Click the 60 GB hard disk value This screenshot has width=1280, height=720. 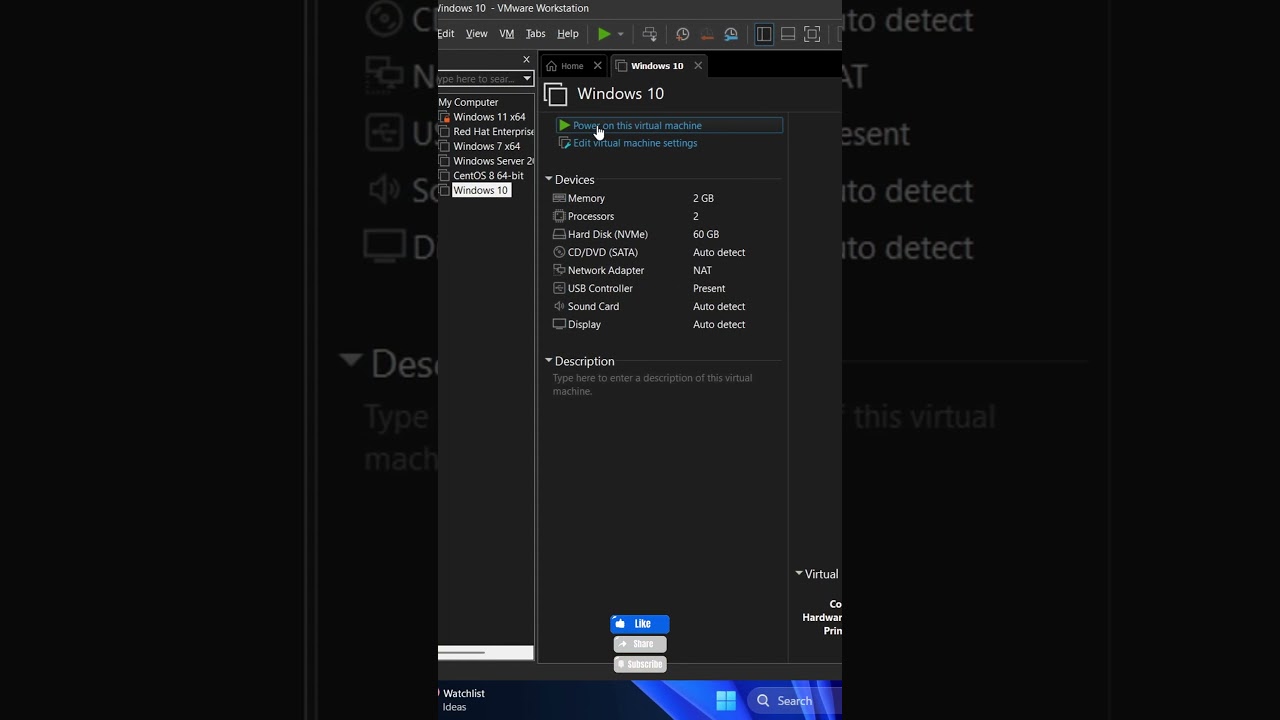click(x=706, y=234)
